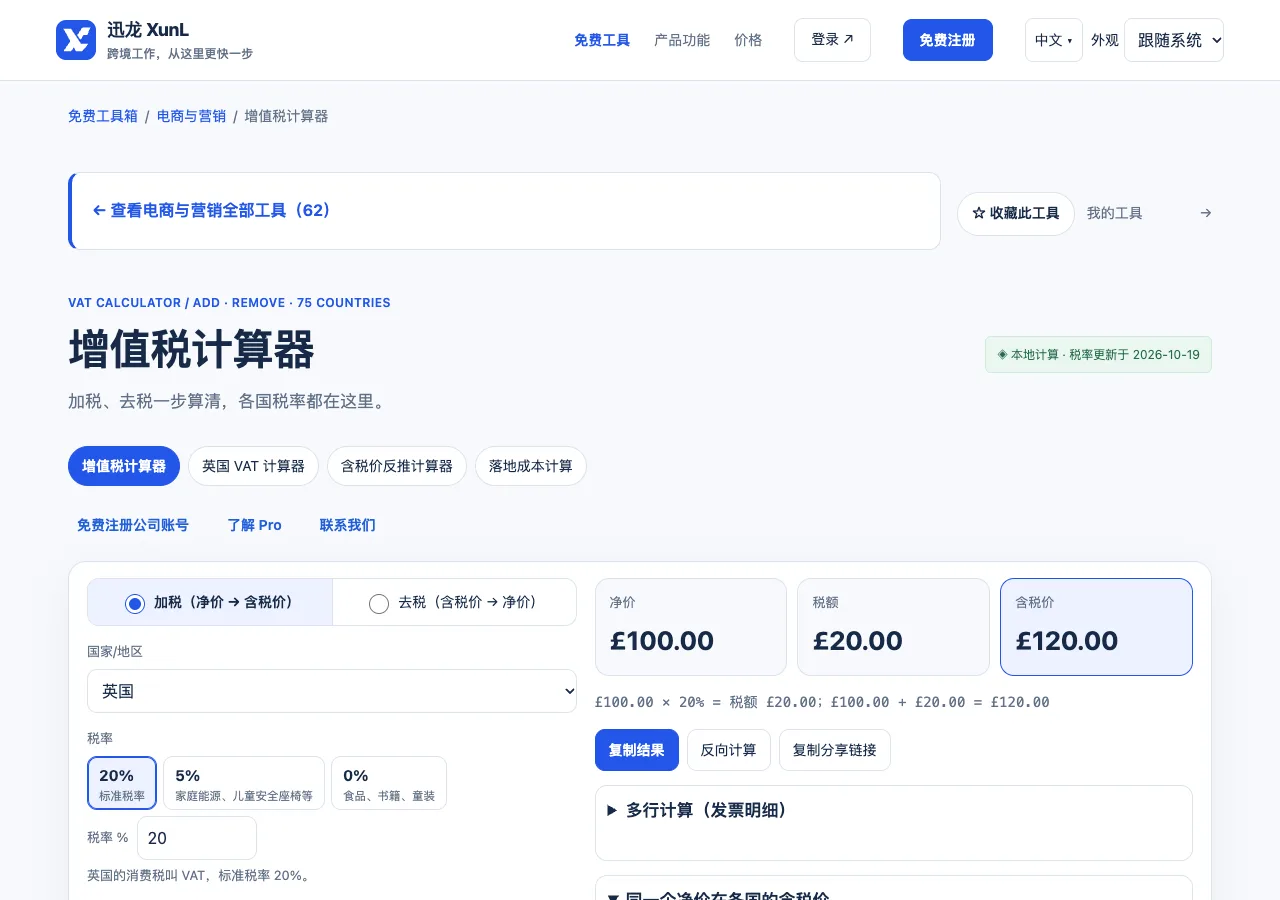The image size is (1280, 900).
Task: Switch to the 含税价反推计算器 tab
Action: pyautogui.click(x=397, y=466)
